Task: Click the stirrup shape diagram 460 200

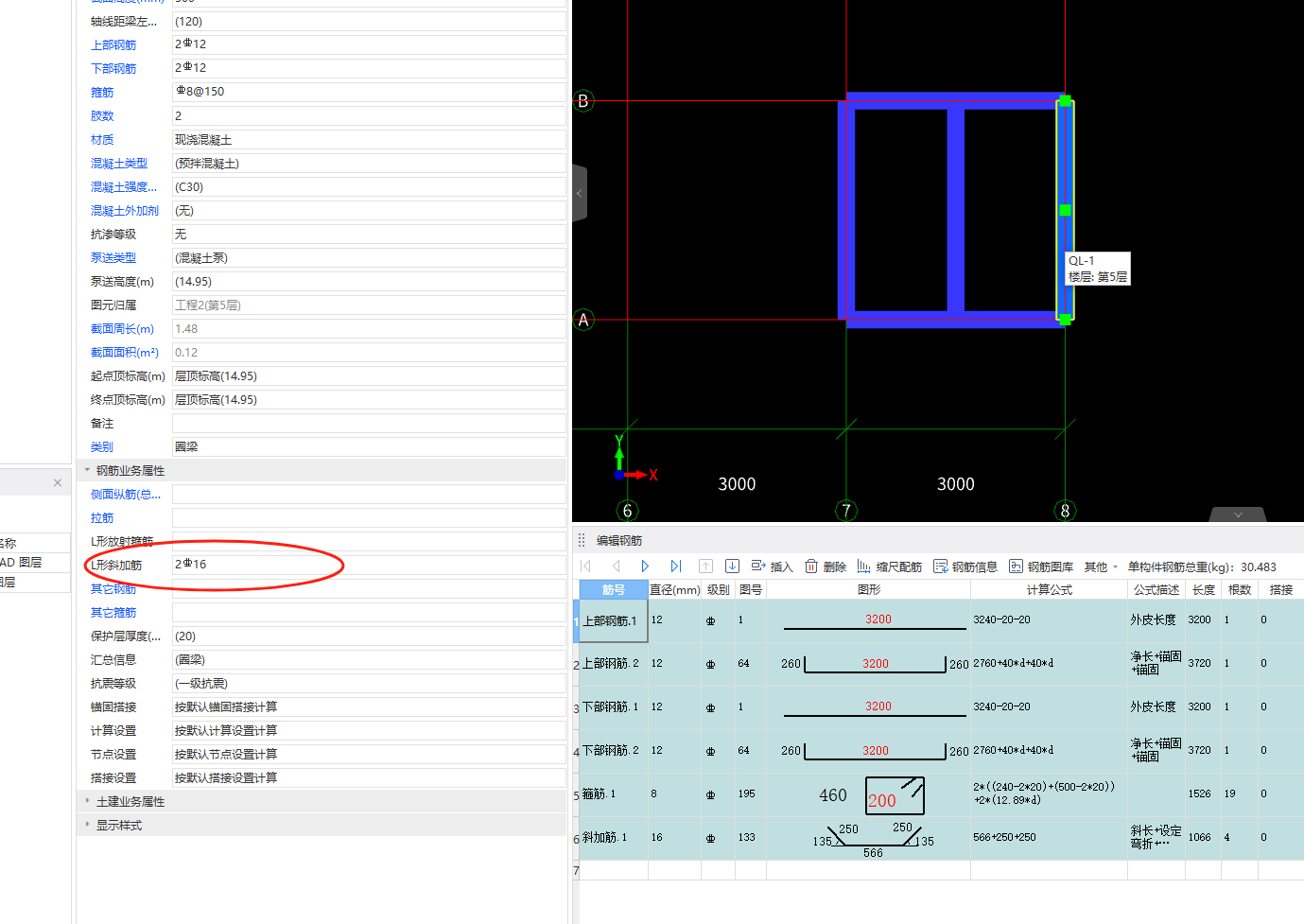Action: (x=871, y=795)
